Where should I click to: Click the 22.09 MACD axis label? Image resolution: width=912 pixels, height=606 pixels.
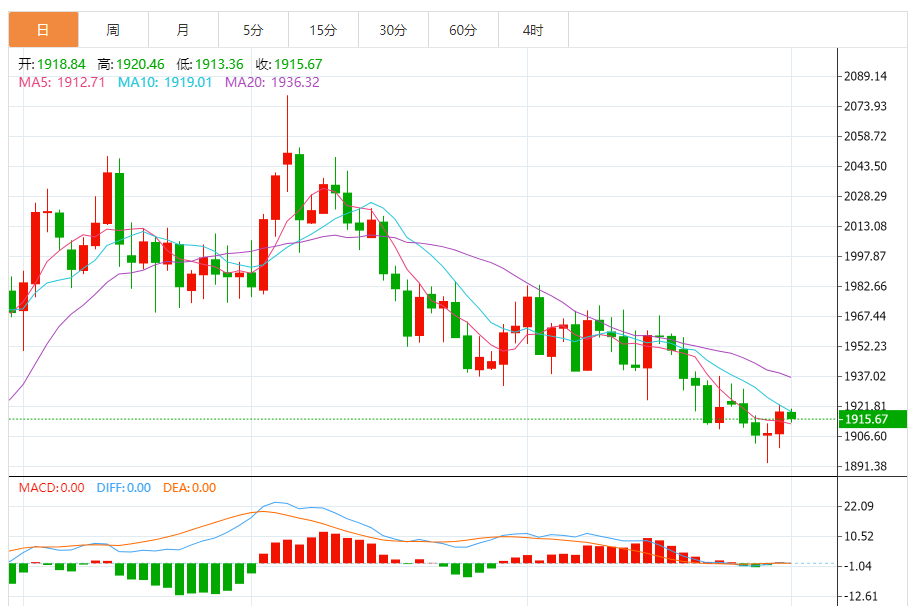pyautogui.click(x=858, y=506)
